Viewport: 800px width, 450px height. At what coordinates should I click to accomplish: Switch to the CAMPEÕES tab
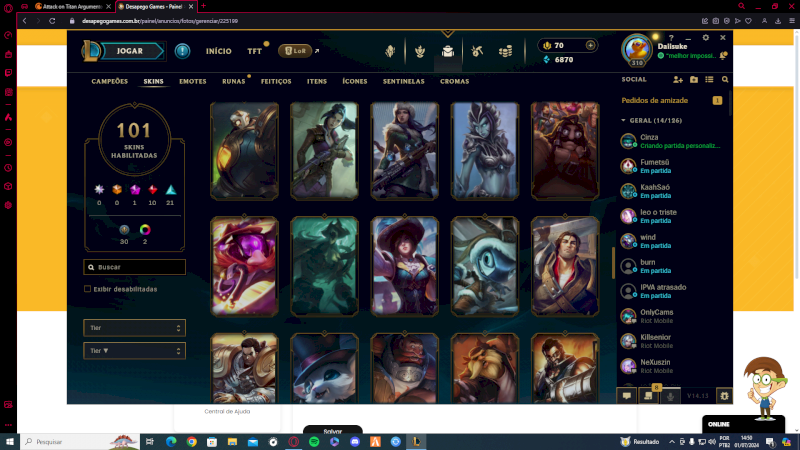(x=110, y=81)
